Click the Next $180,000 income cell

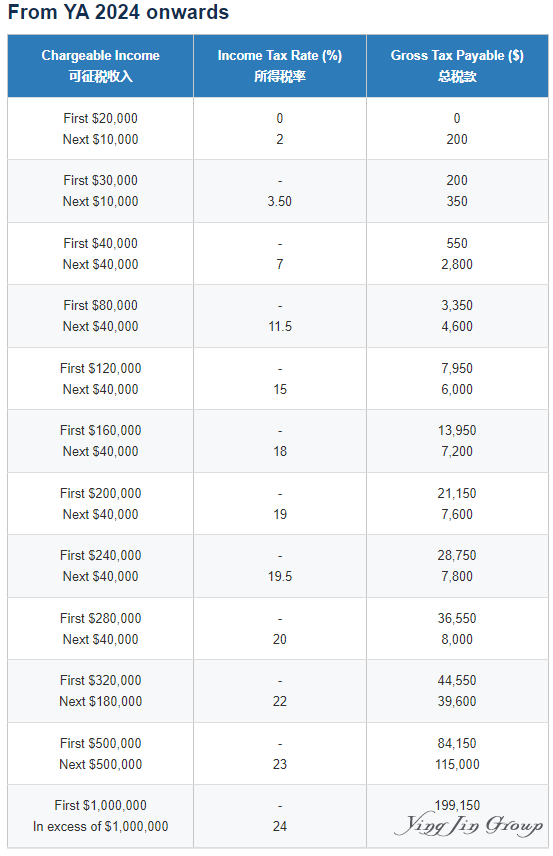(100, 702)
